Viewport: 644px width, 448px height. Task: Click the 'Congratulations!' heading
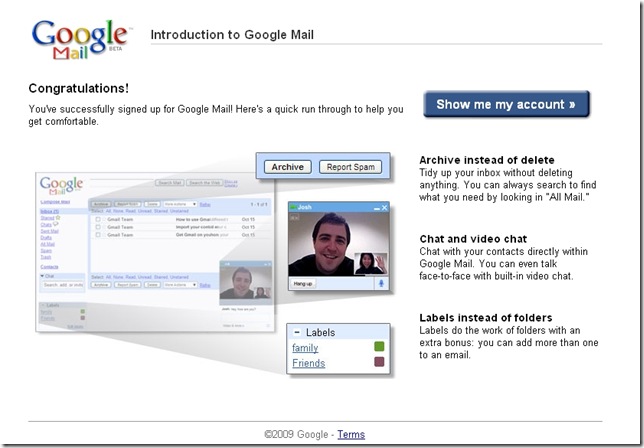[x=78, y=88]
